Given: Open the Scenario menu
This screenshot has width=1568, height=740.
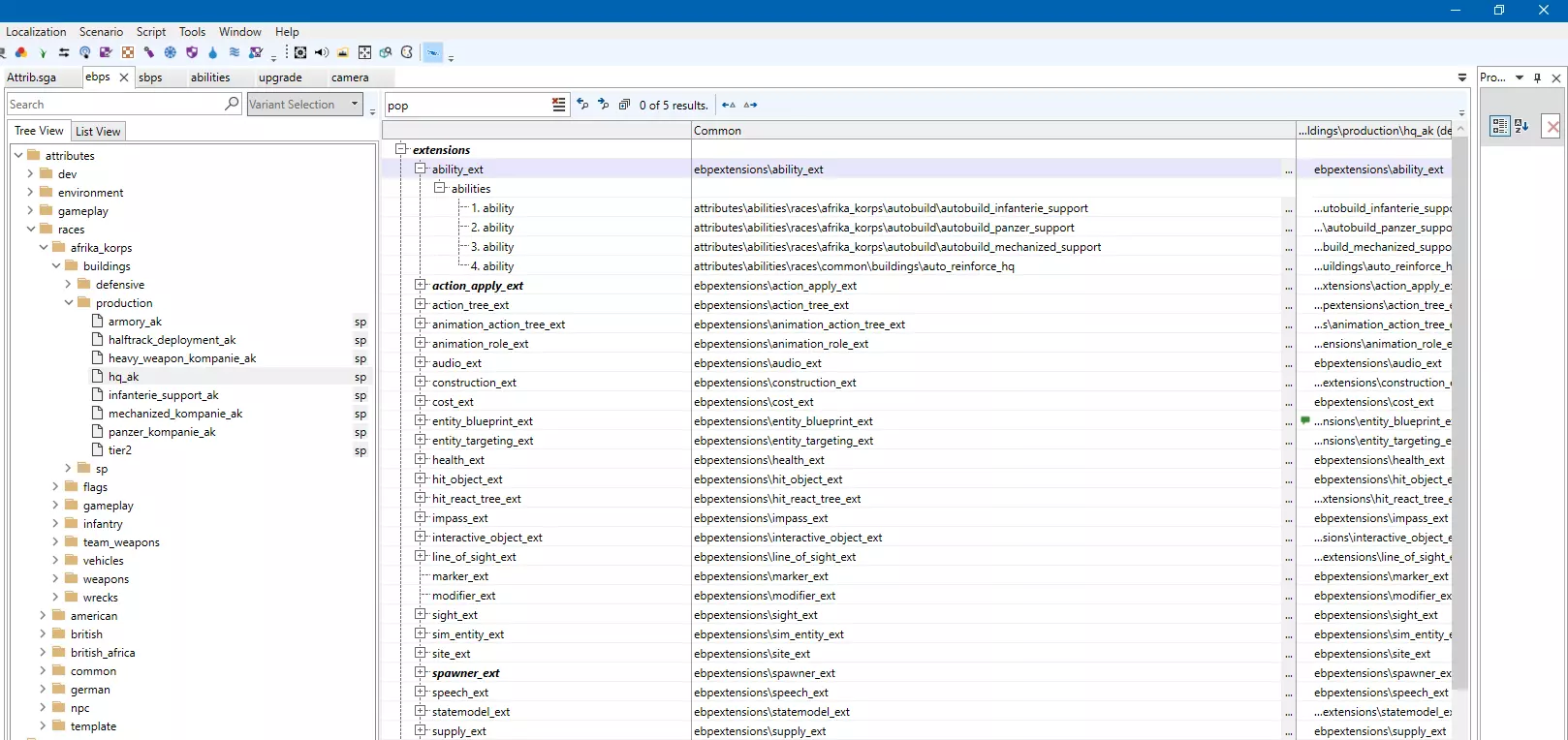Looking at the screenshot, I should (101, 32).
